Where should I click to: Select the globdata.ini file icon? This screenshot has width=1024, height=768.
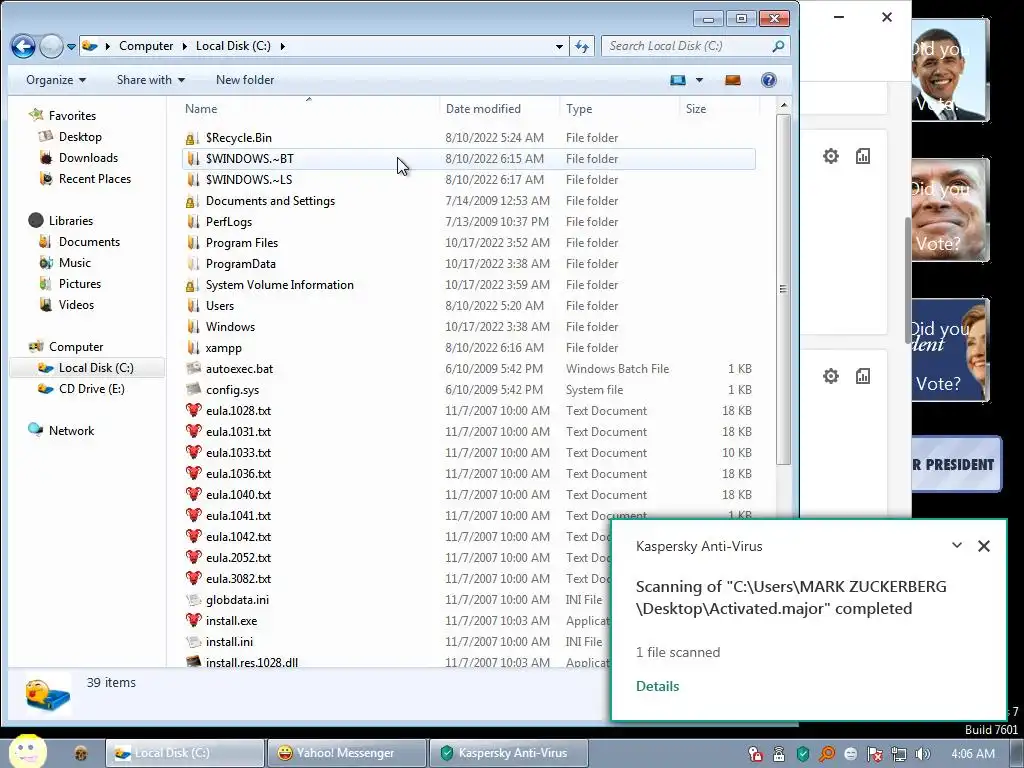coord(193,600)
